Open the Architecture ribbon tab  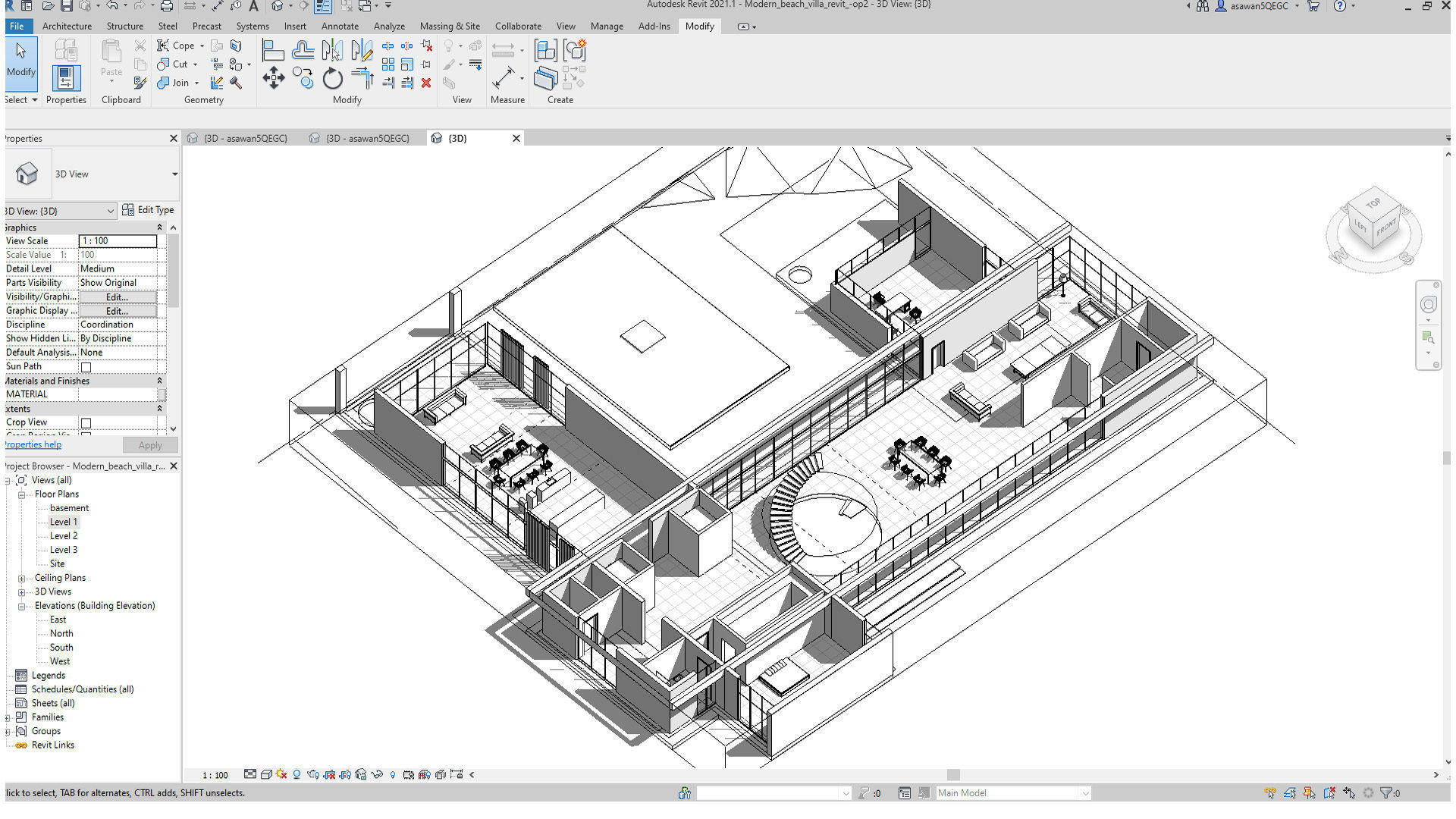pyautogui.click(x=67, y=26)
